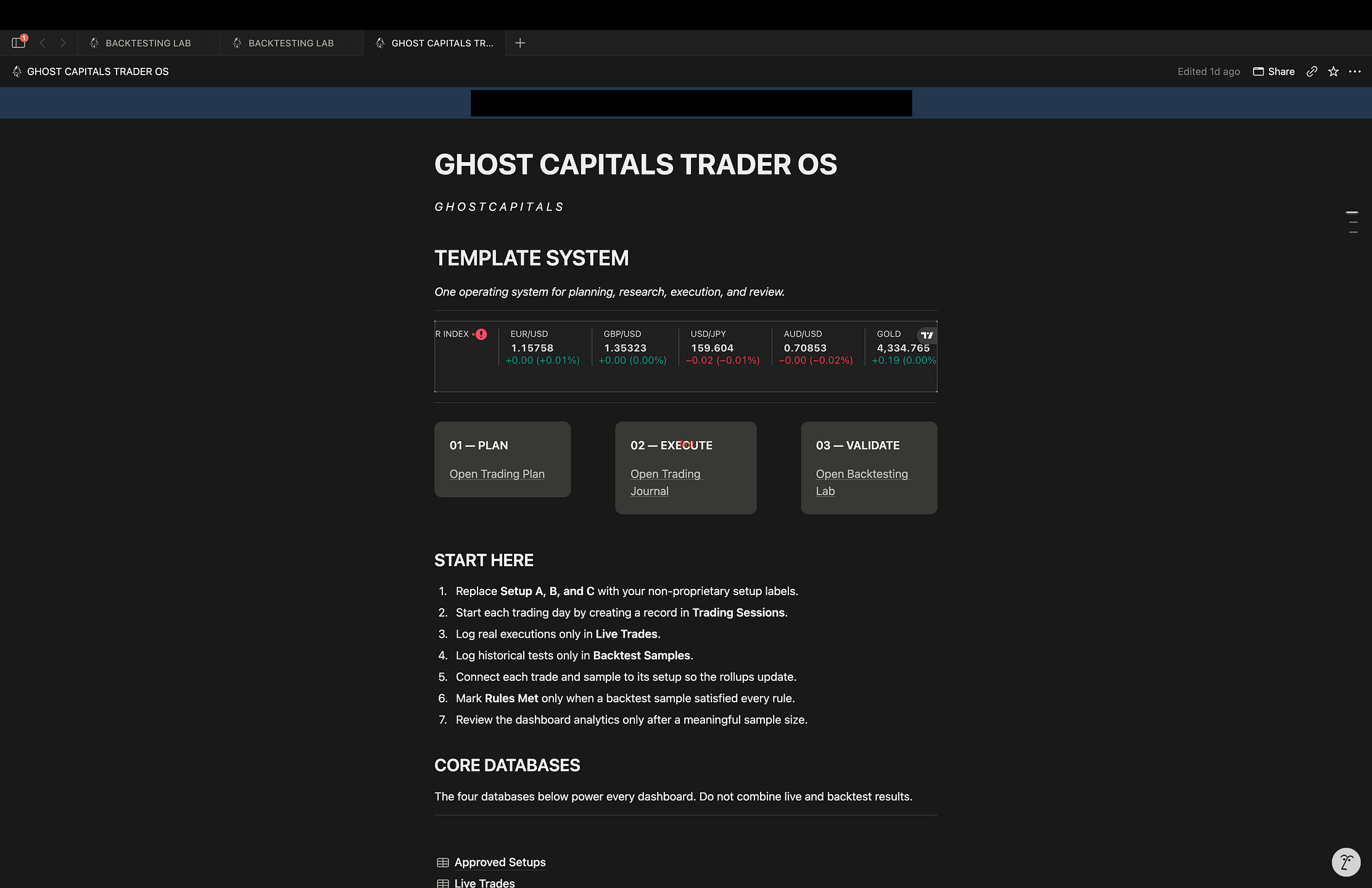Screen dimensions: 1372x888
Task: Open the Share menu
Action: pos(1274,72)
